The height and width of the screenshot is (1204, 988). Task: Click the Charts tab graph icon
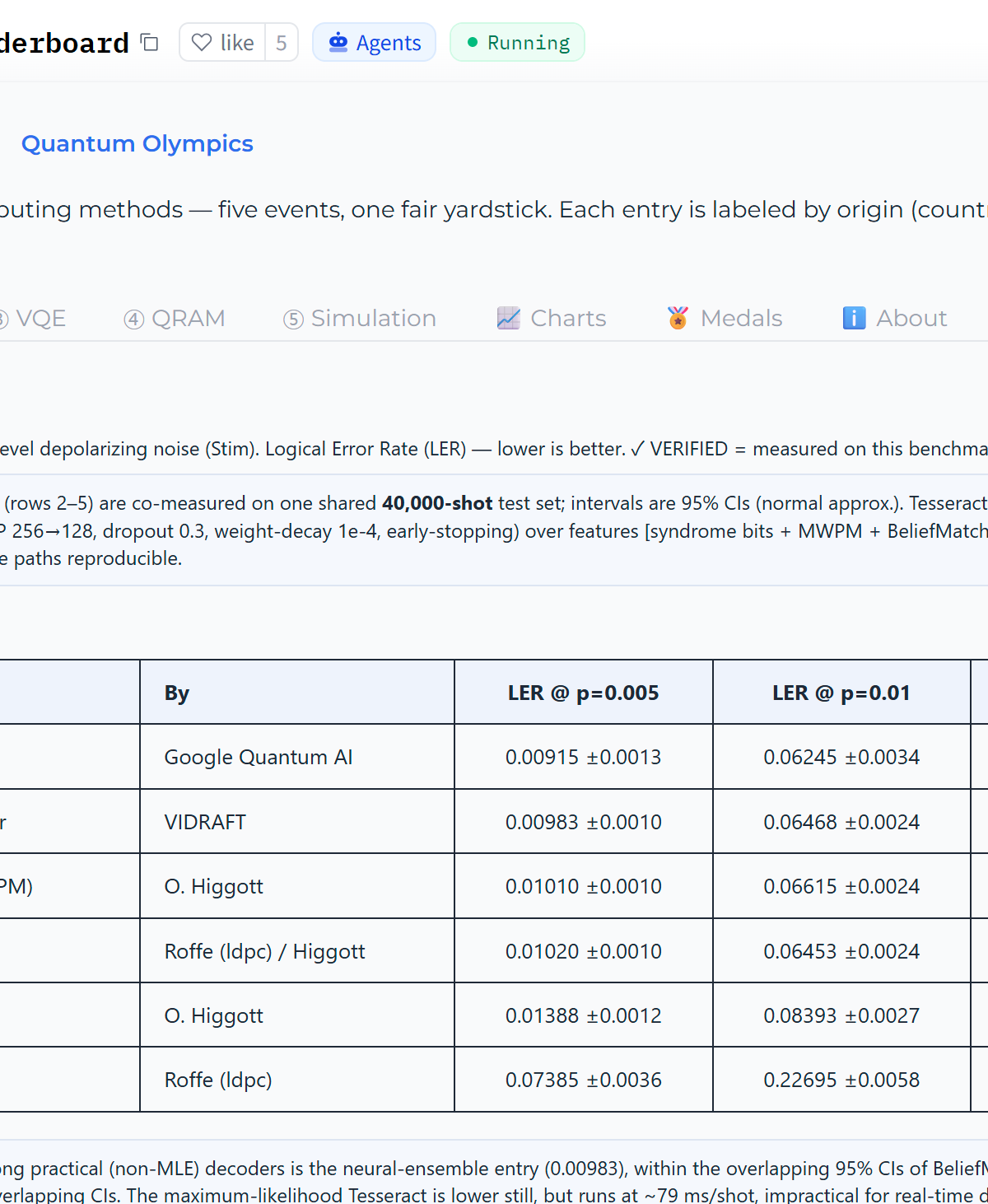509,318
